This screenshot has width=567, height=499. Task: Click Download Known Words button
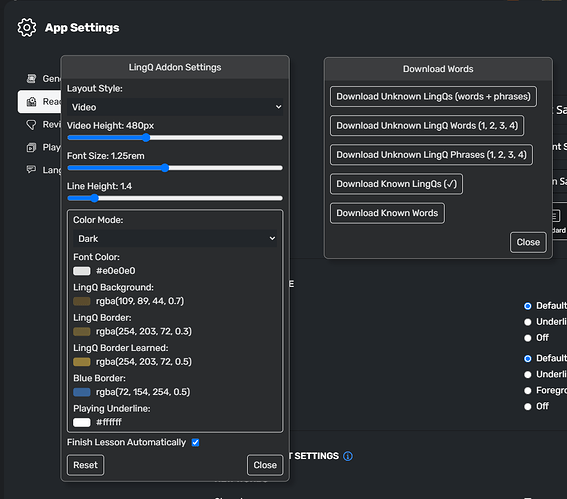(387, 213)
